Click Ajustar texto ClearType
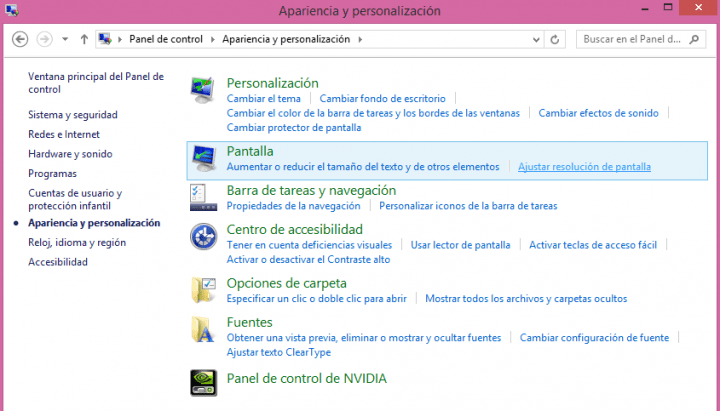The width and height of the screenshot is (720, 411). click(279, 353)
